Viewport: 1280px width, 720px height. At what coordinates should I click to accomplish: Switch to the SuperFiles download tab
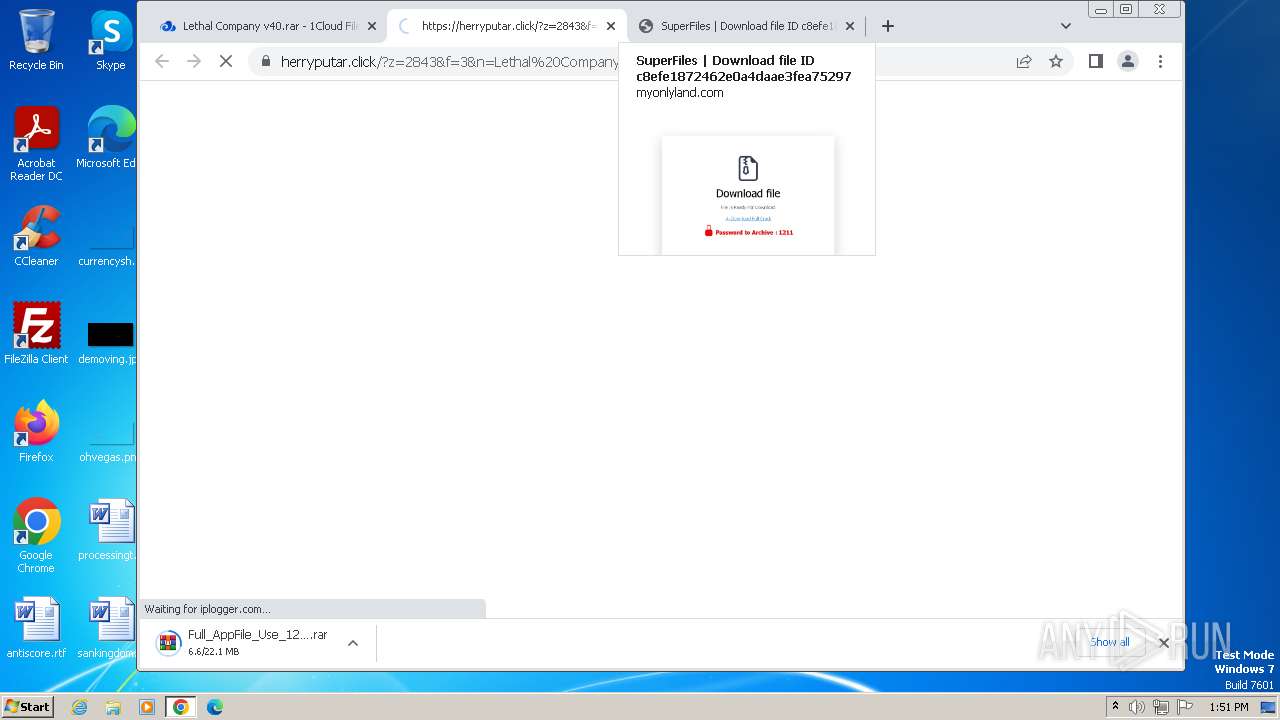(746, 26)
